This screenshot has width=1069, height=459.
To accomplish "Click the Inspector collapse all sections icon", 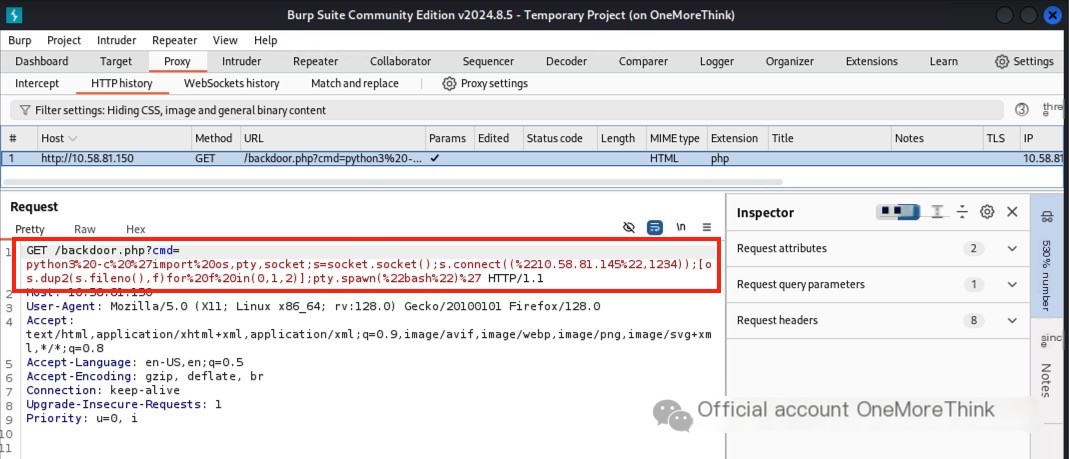I will pyautogui.click(x=962, y=212).
